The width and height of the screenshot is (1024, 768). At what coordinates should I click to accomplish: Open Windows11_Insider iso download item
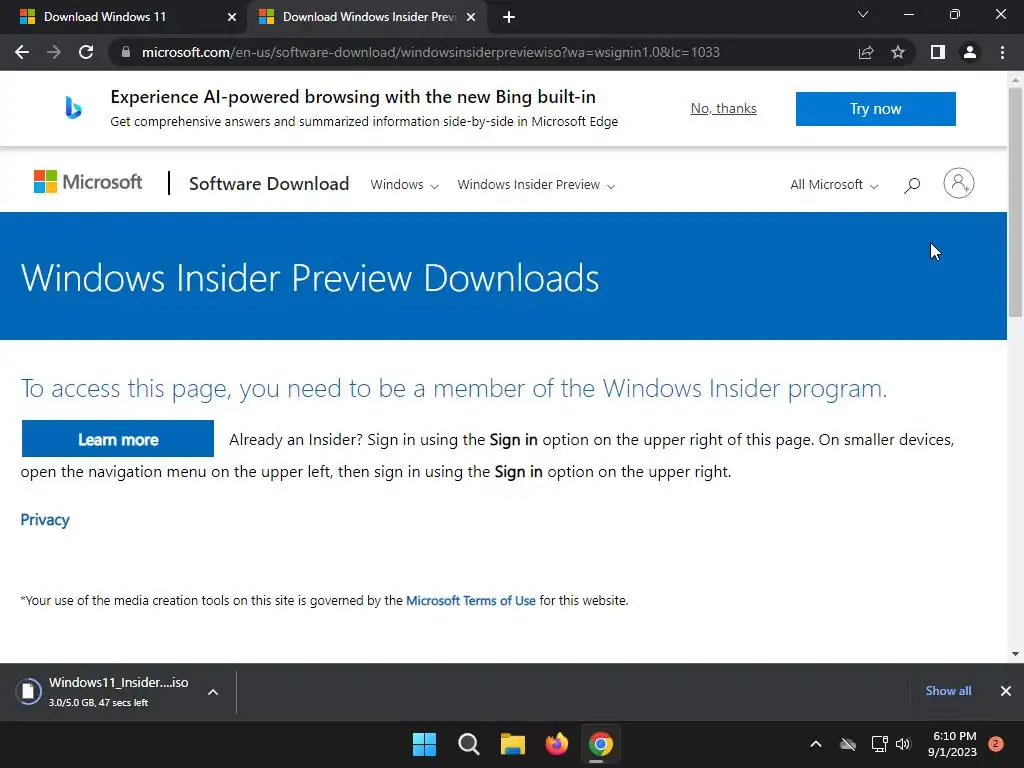118,692
